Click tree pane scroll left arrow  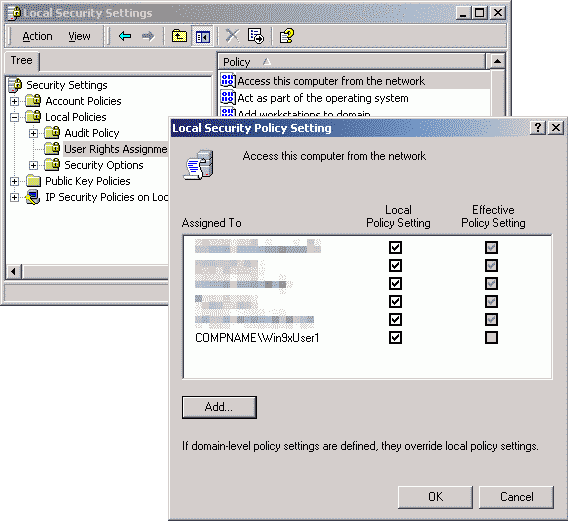(x=14, y=271)
